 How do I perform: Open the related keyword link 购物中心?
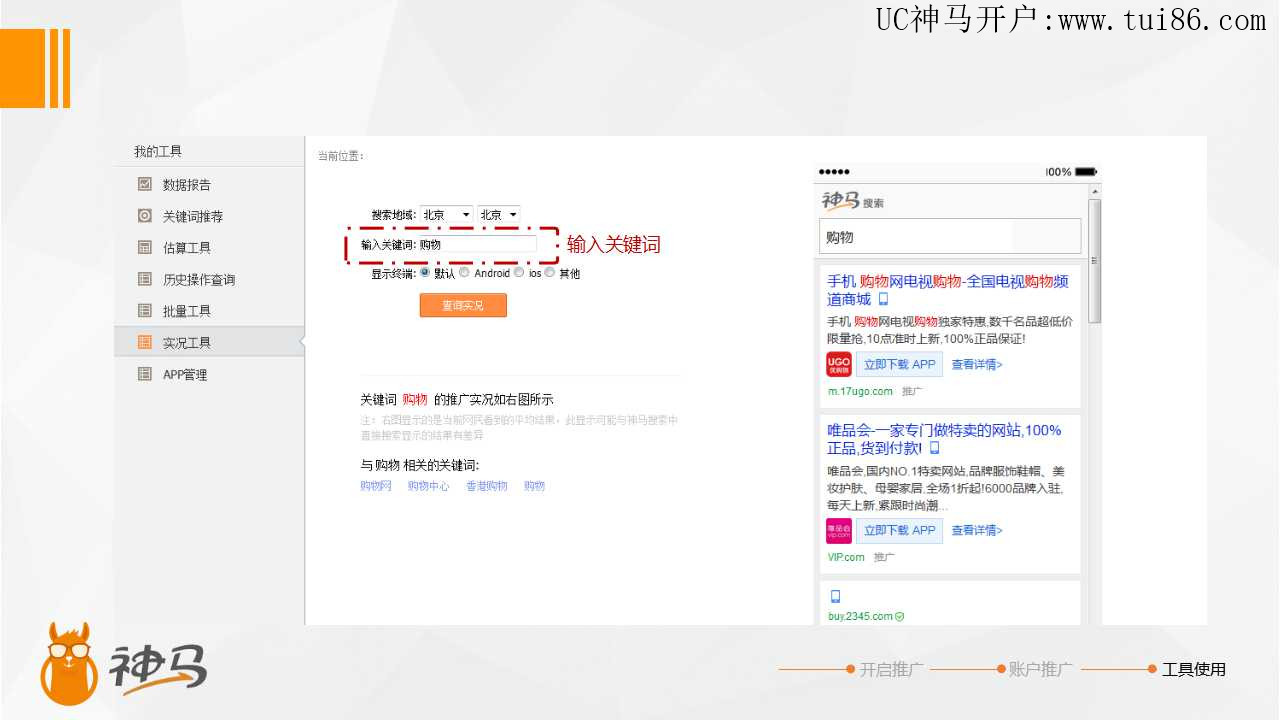[x=428, y=486]
